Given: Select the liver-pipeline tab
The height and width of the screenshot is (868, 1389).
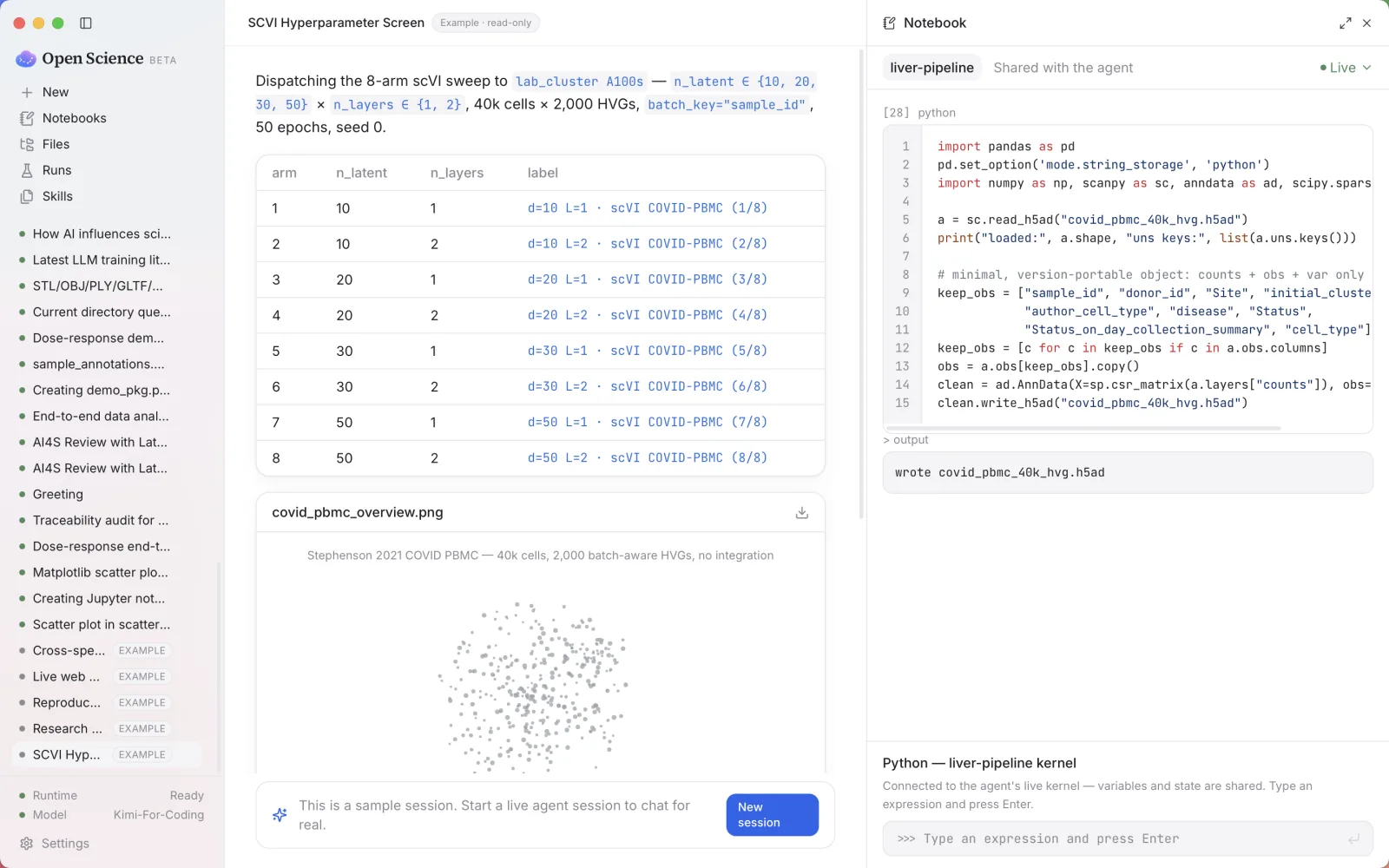Looking at the screenshot, I should [931, 68].
